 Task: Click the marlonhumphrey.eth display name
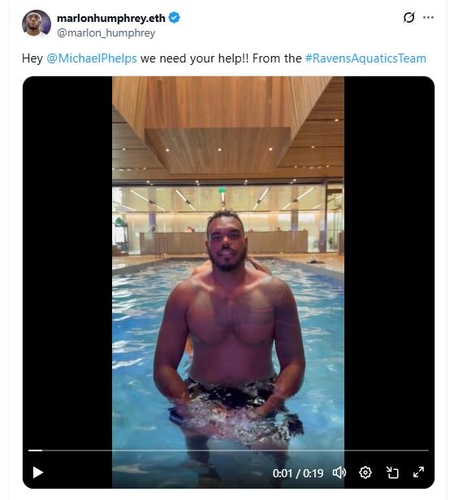[111, 18]
